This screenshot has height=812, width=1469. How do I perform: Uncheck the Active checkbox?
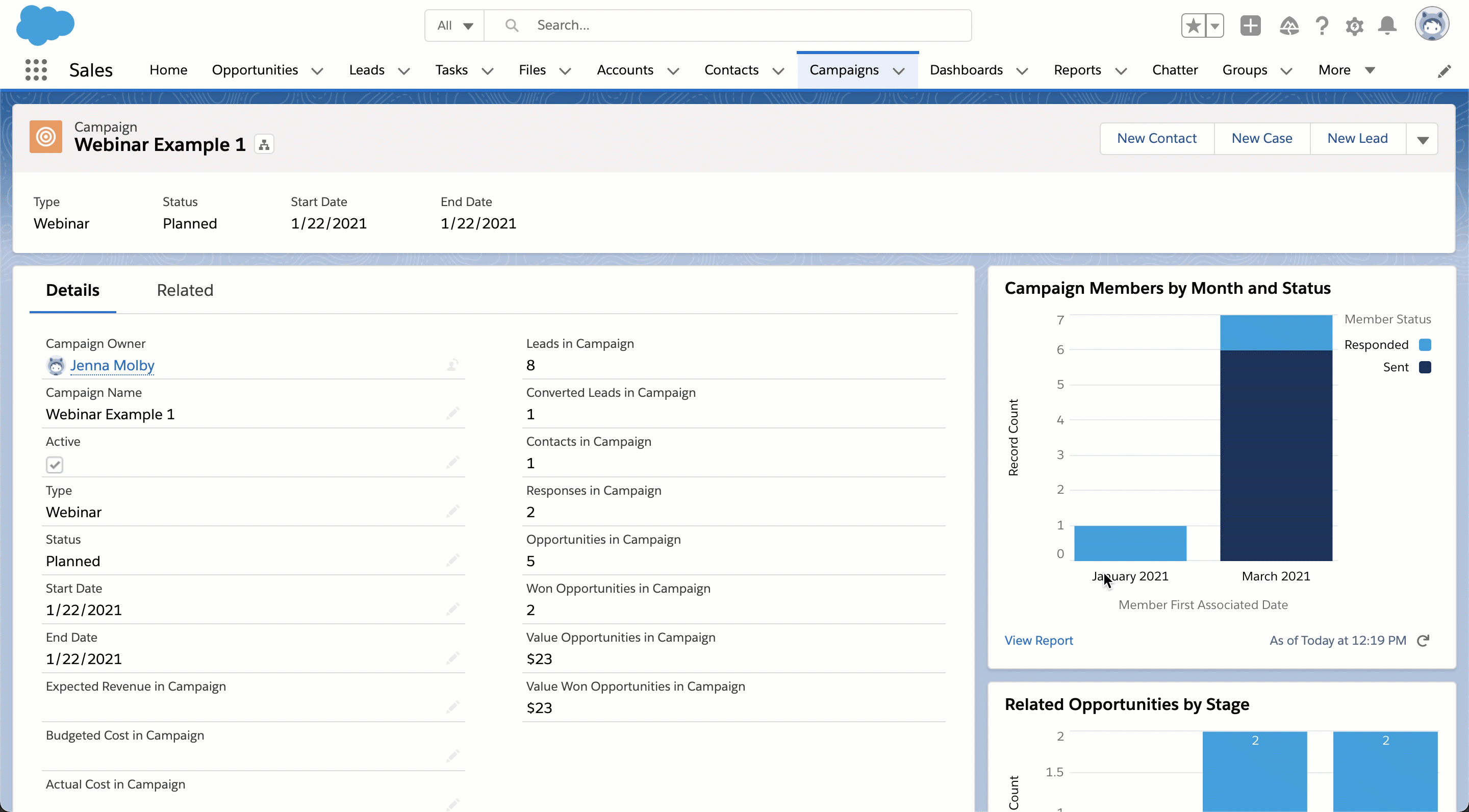(x=54, y=464)
